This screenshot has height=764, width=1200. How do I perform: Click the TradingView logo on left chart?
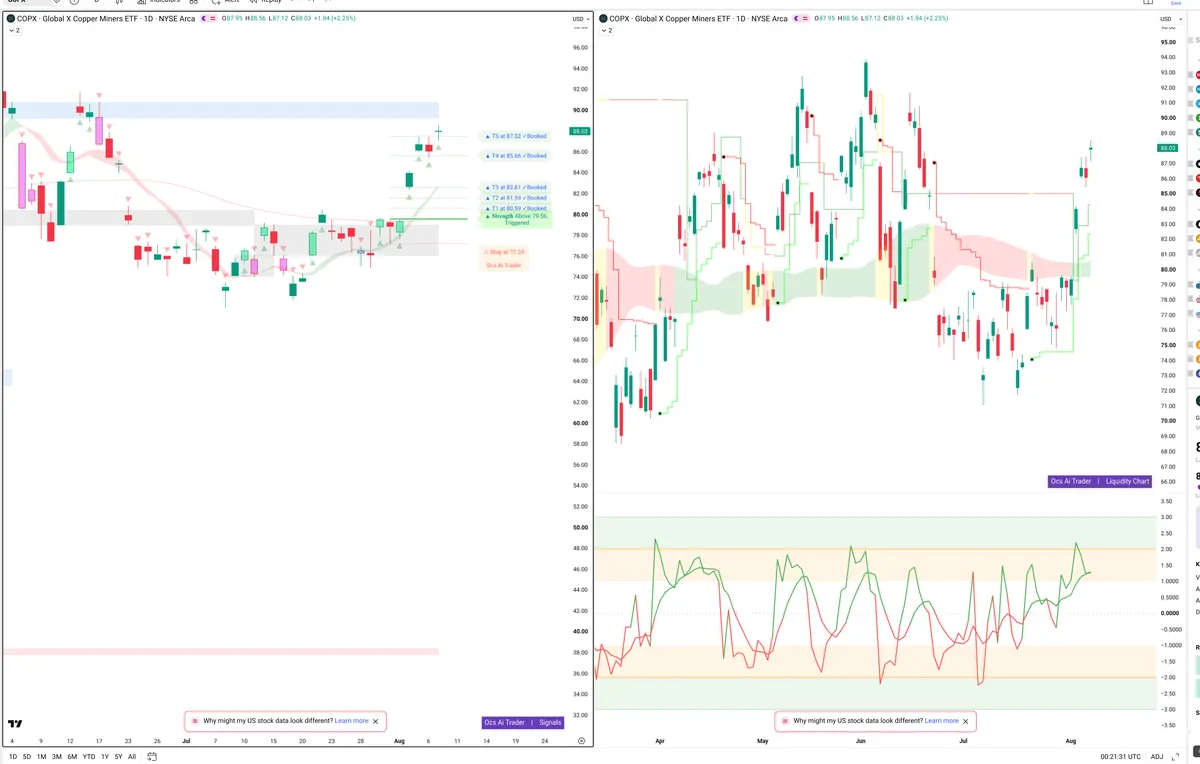pos(15,723)
